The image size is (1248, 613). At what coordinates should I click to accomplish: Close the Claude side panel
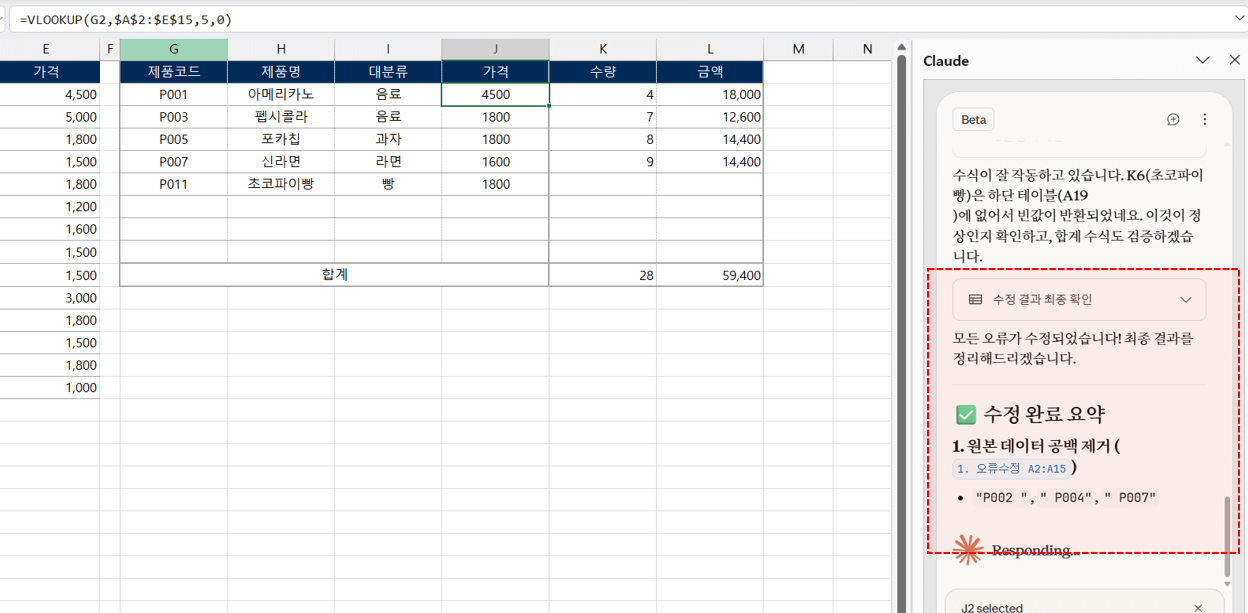coord(1234,61)
